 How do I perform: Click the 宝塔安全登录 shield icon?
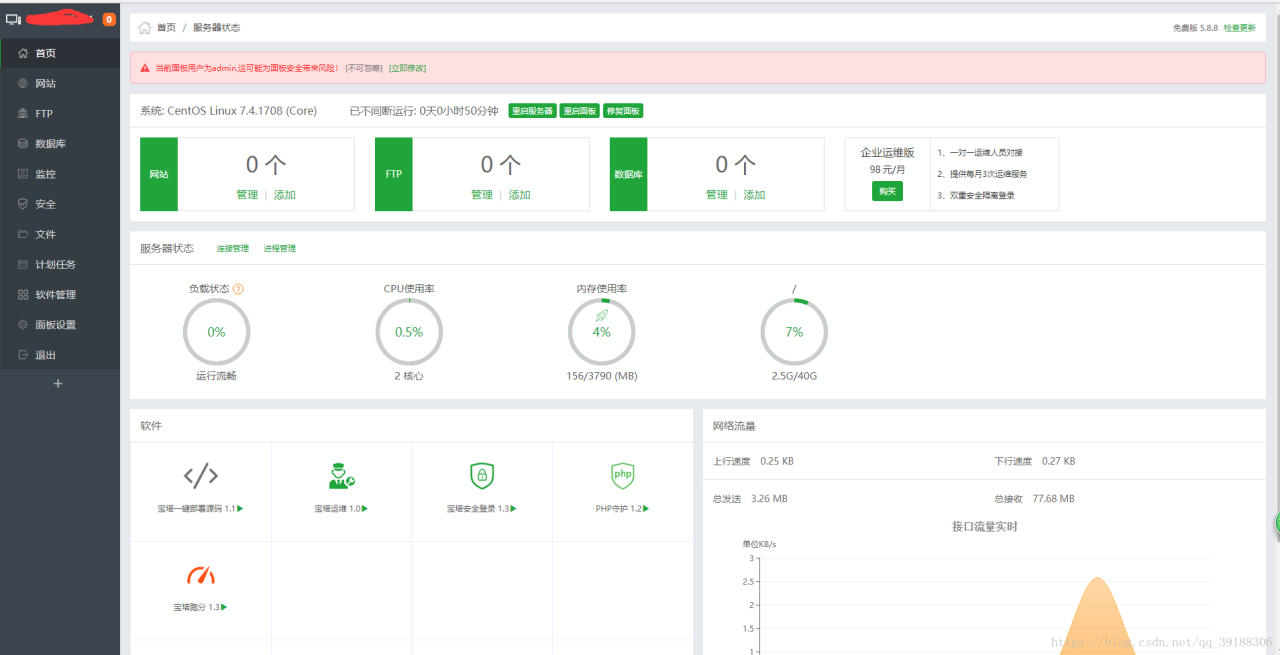click(x=482, y=475)
